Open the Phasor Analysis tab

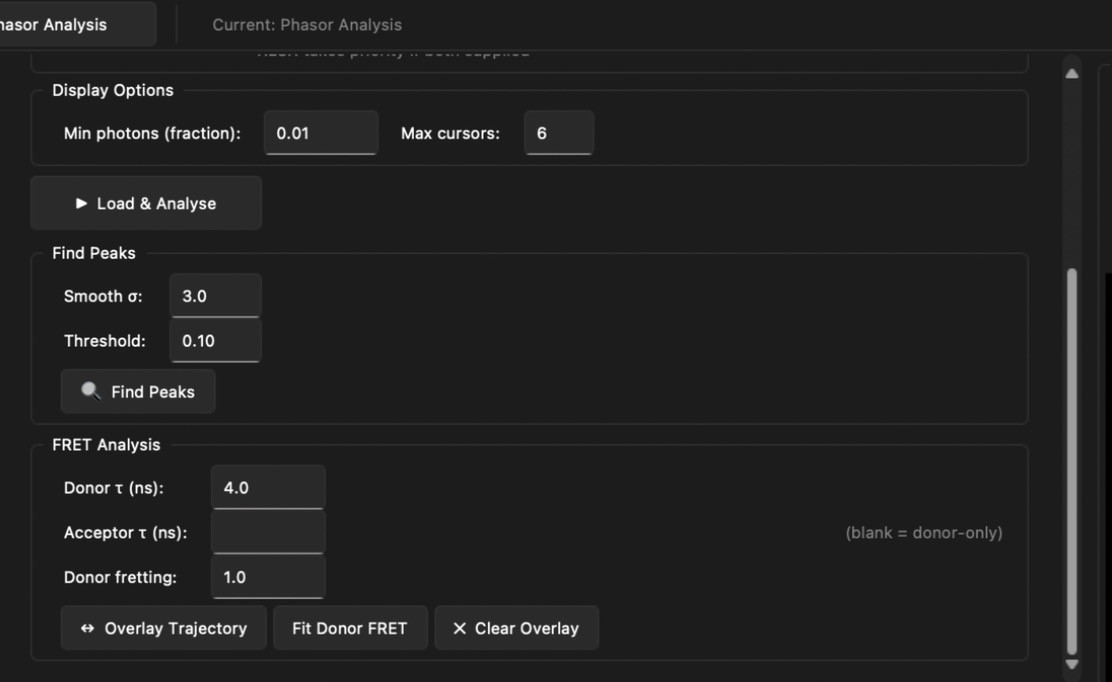[77, 24]
